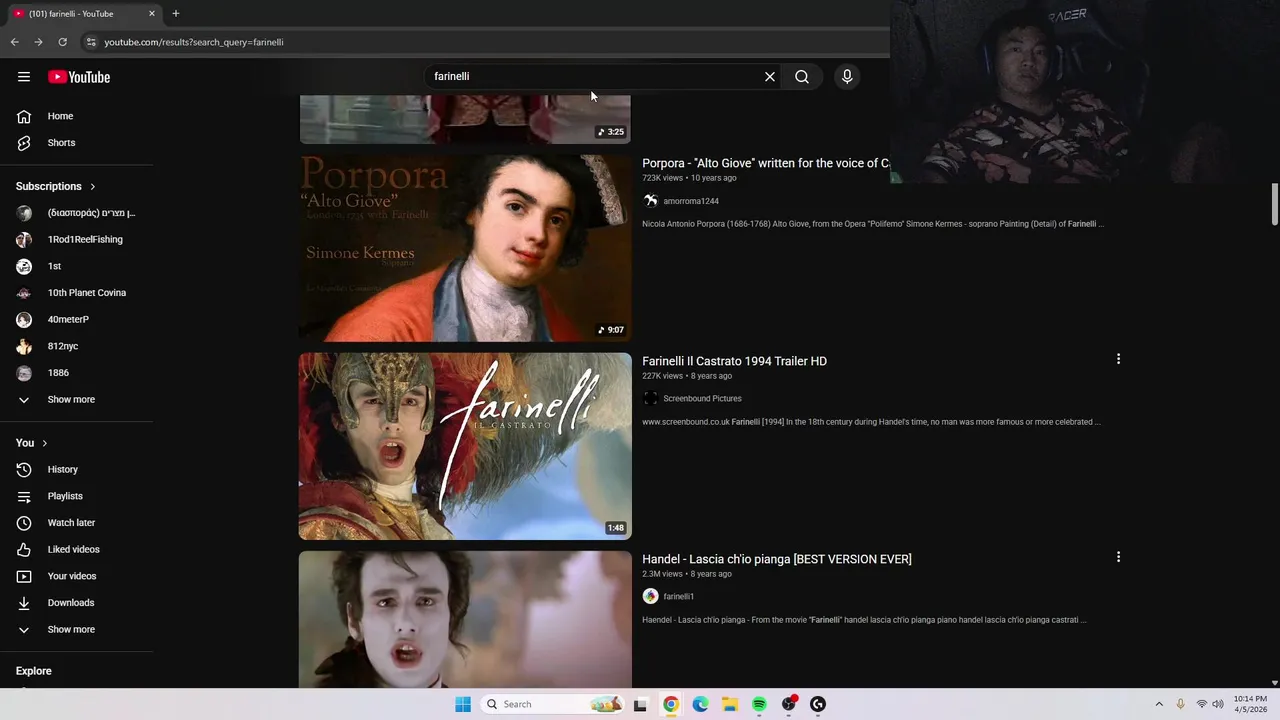Open OBS Studio from the taskbar
This screenshot has height=720, width=1280.
(x=789, y=704)
